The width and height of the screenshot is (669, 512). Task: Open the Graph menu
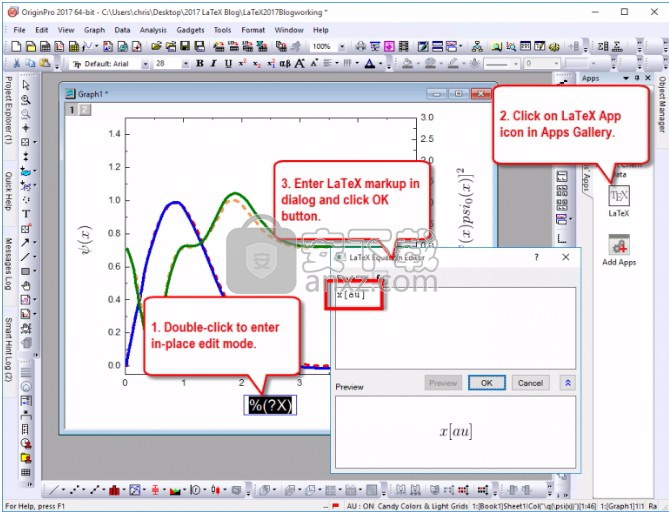point(94,30)
